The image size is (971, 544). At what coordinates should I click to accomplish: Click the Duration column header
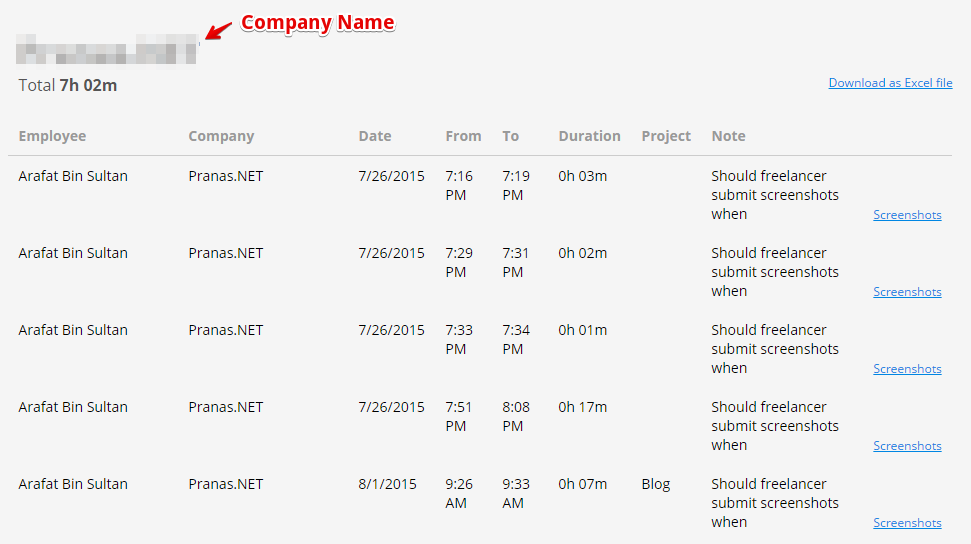(x=590, y=136)
